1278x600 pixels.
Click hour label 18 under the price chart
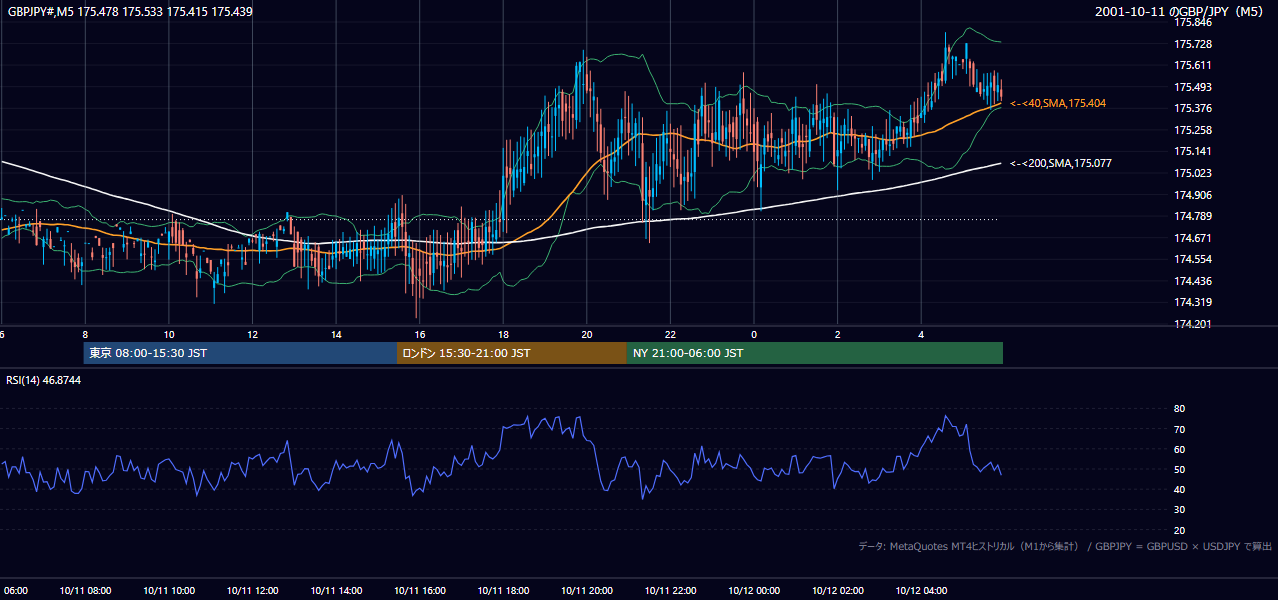(503, 334)
